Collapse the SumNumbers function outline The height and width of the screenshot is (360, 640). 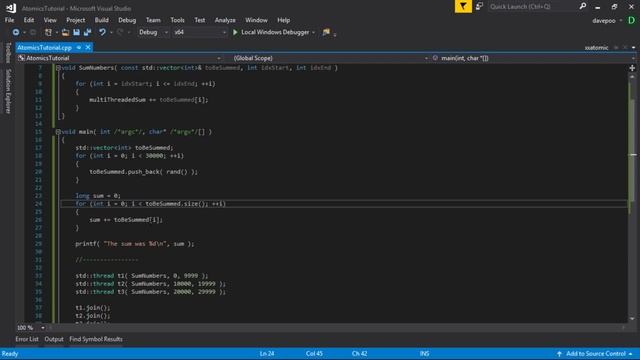point(58,68)
